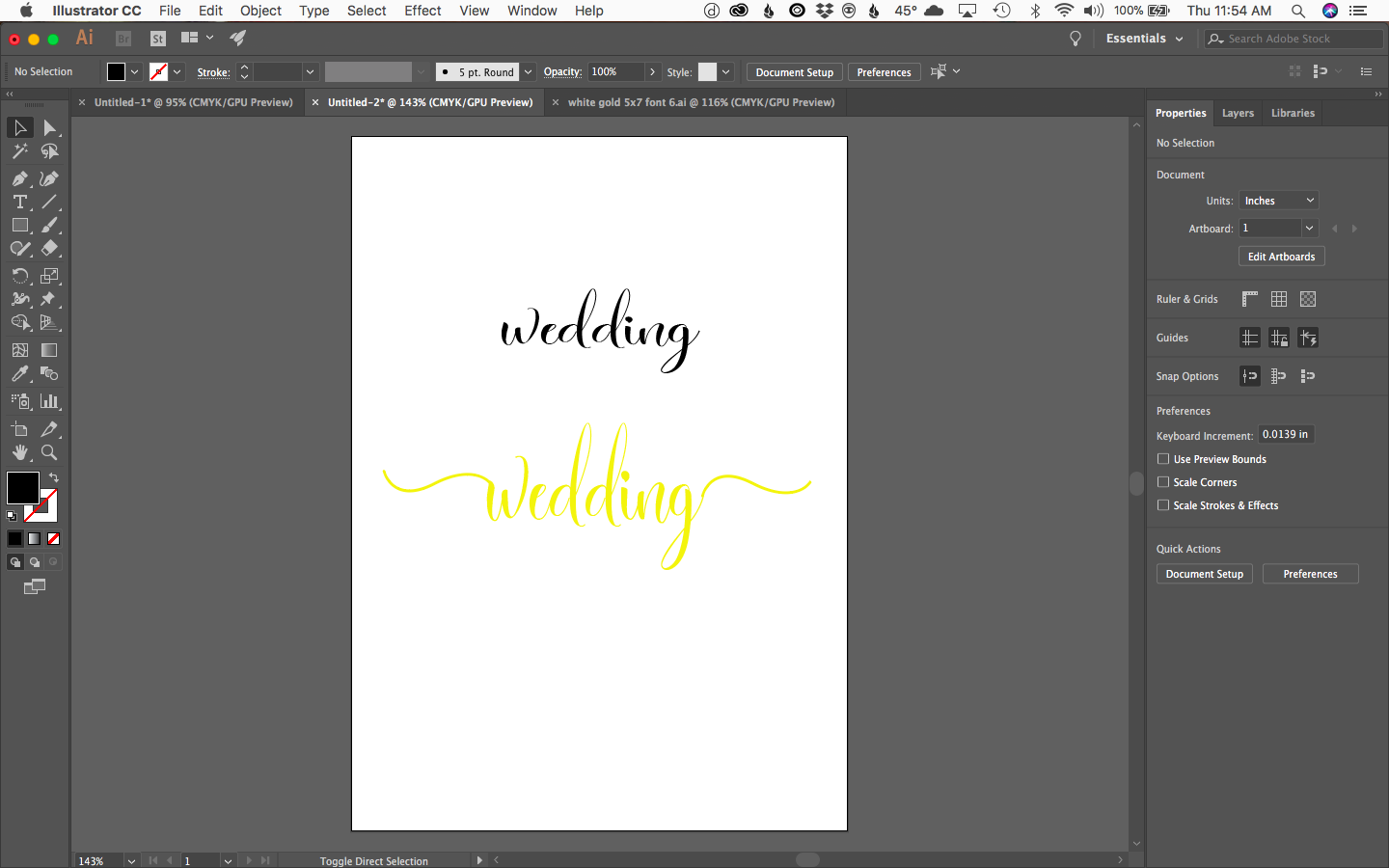
Task: Switch to the Libraries panel tab
Action: (x=1293, y=113)
